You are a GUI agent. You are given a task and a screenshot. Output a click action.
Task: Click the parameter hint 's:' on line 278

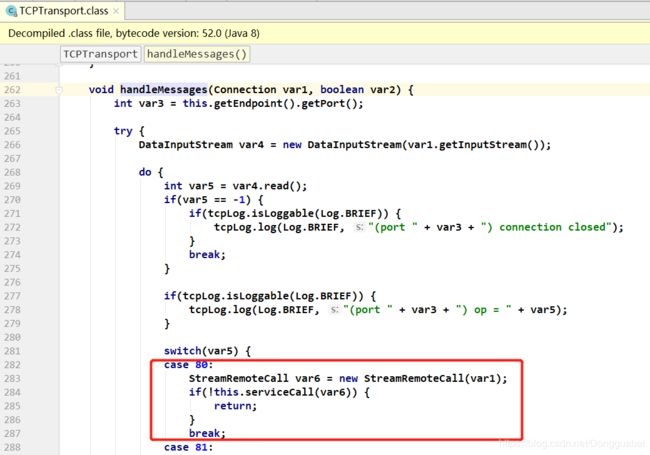335,310
